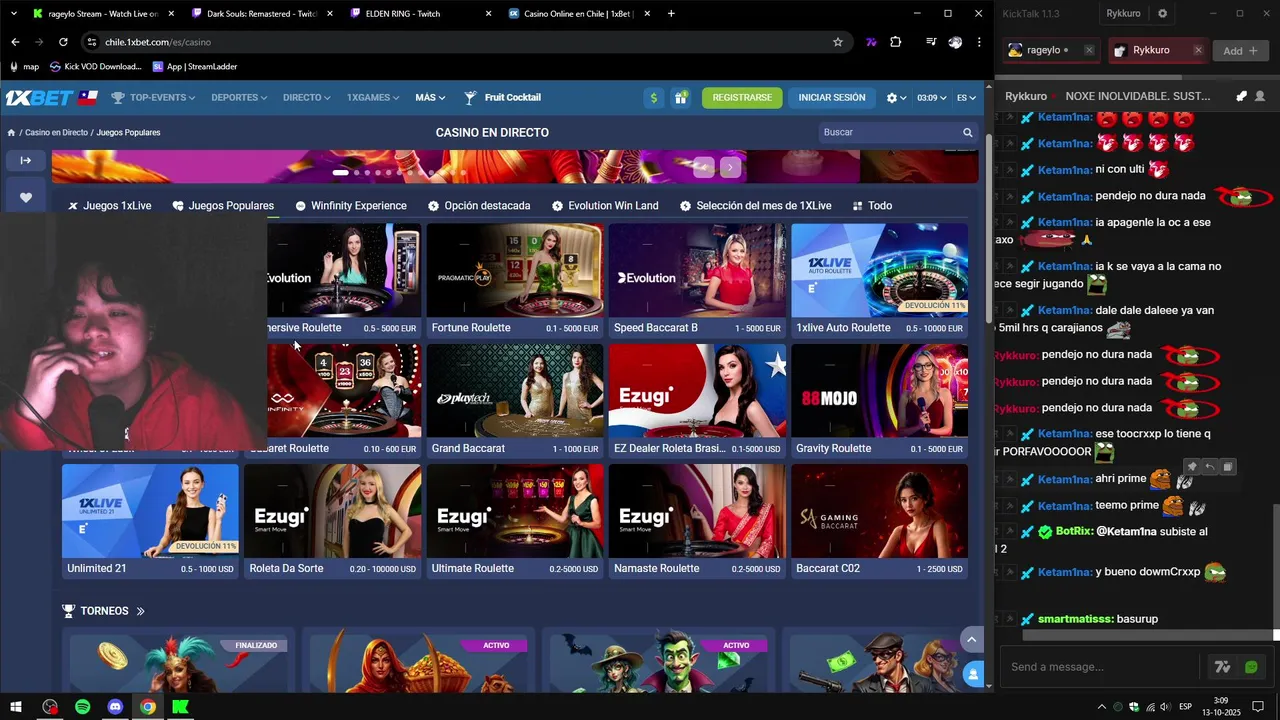1280x720 pixels.
Task: Open the 03:09 time zone dropdown
Action: coord(931,98)
